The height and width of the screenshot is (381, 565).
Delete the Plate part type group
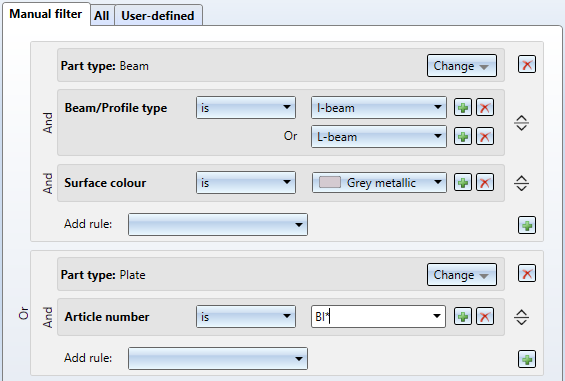click(x=527, y=274)
